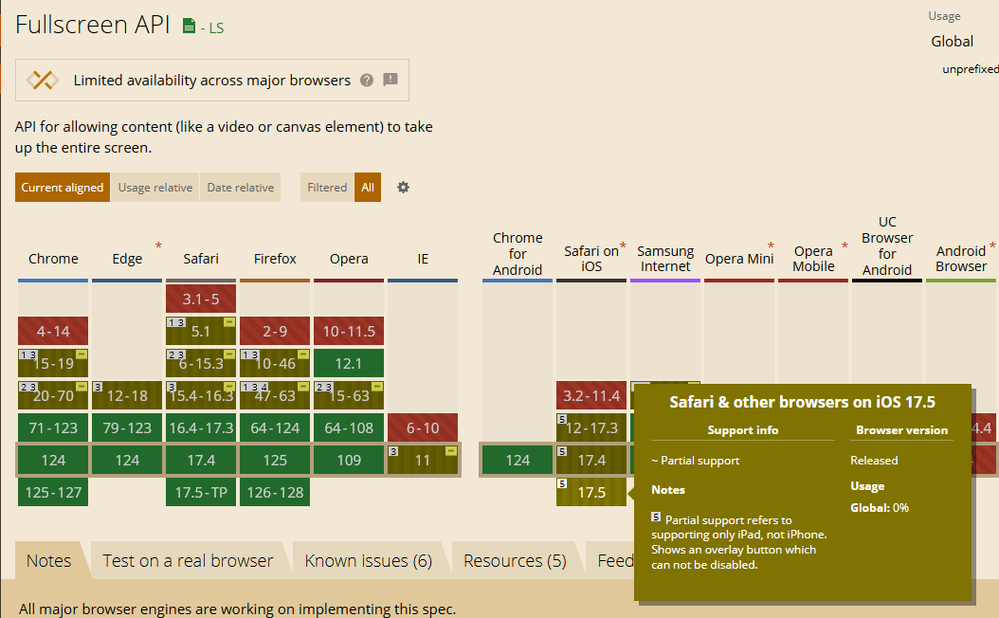The height and width of the screenshot is (618, 999).
Task: Select Safari 5.1 cell
Action: tap(201, 331)
